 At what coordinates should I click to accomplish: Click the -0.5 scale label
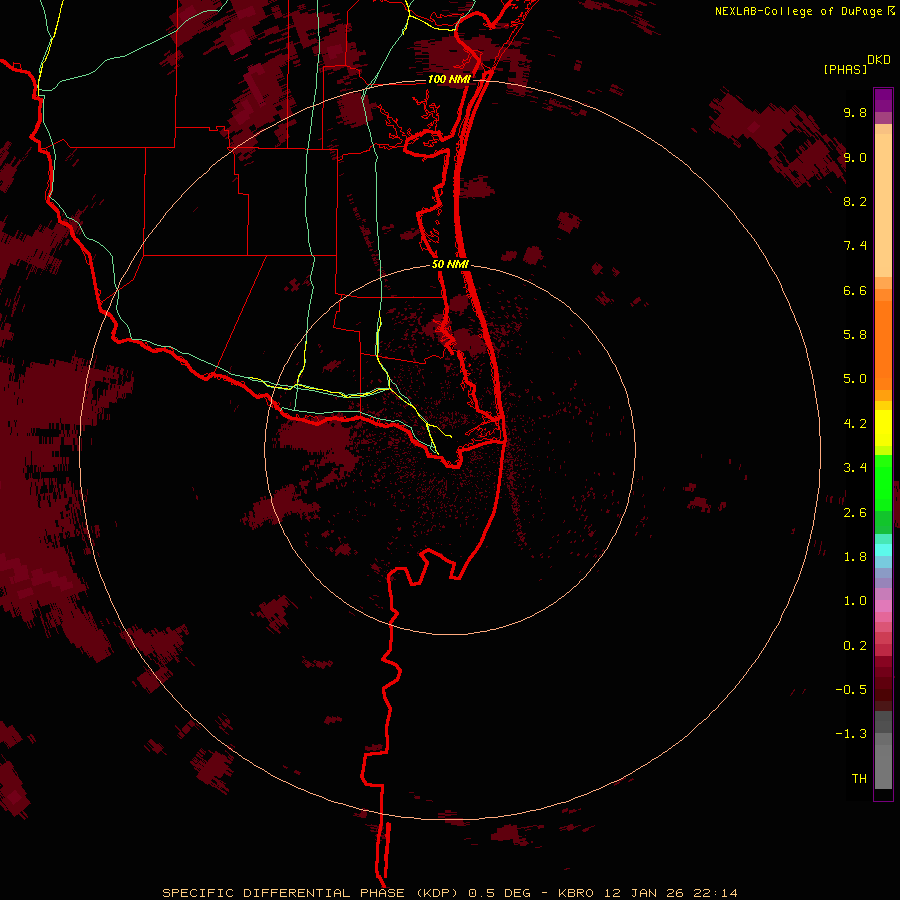851,690
